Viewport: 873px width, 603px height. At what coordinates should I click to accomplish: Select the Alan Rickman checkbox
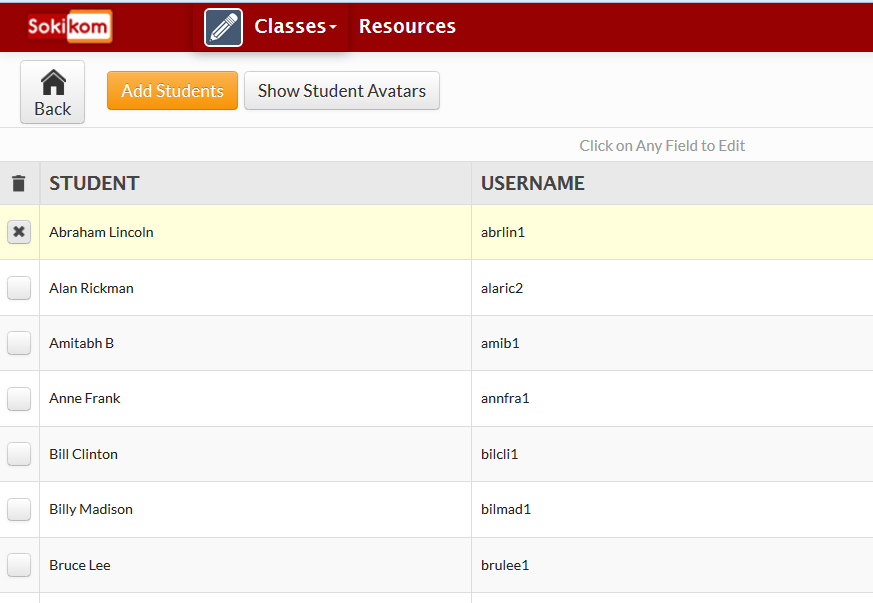[x=19, y=288]
